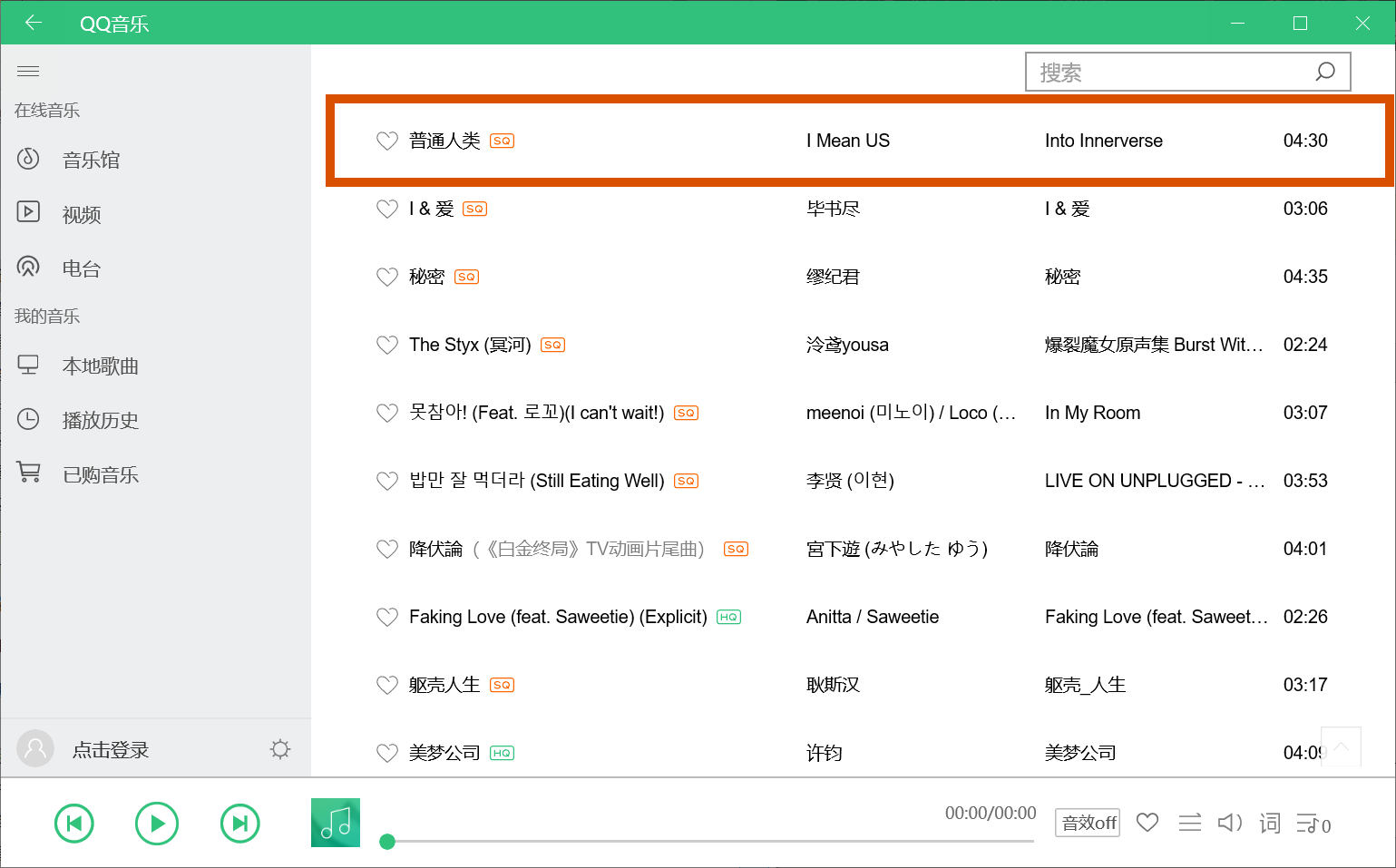Go to 播放历史 in the sidebar

tap(100, 420)
